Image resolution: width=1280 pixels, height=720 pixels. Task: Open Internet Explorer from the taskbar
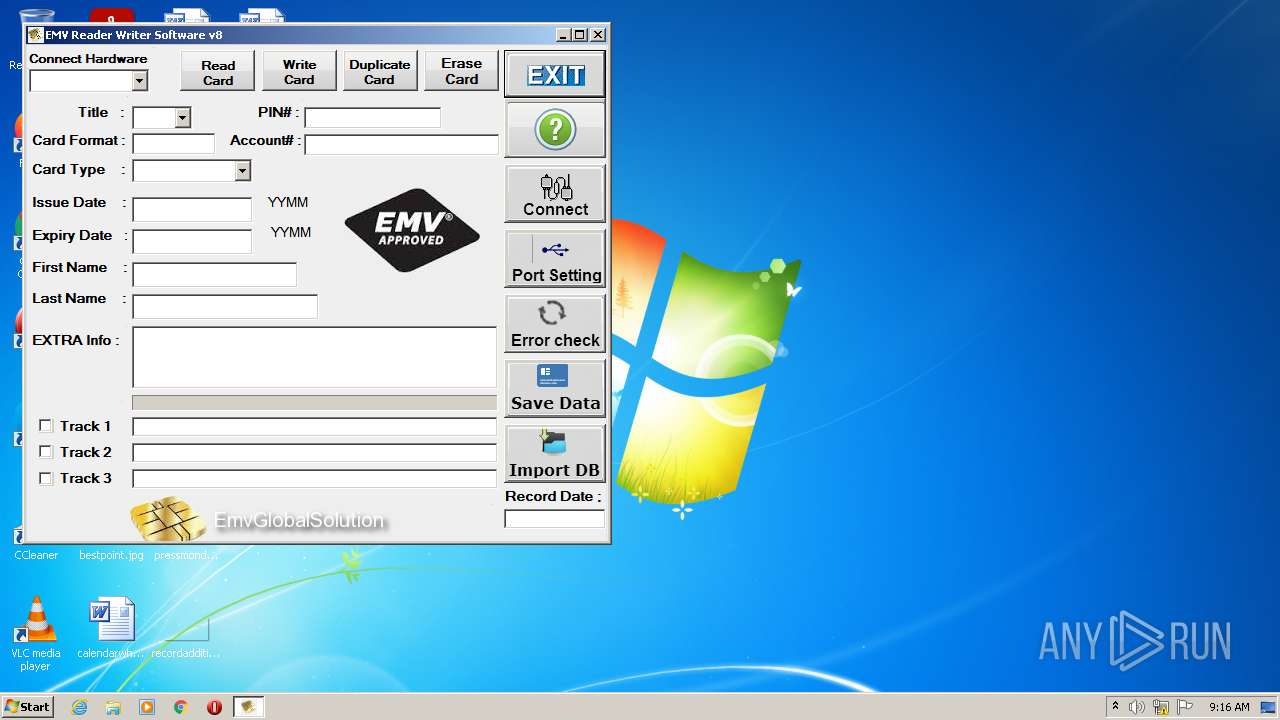(79, 707)
